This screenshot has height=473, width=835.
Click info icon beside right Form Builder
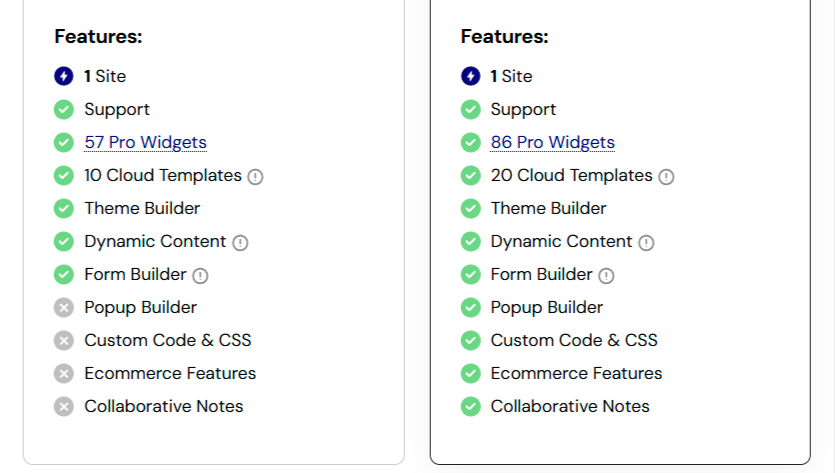606,276
